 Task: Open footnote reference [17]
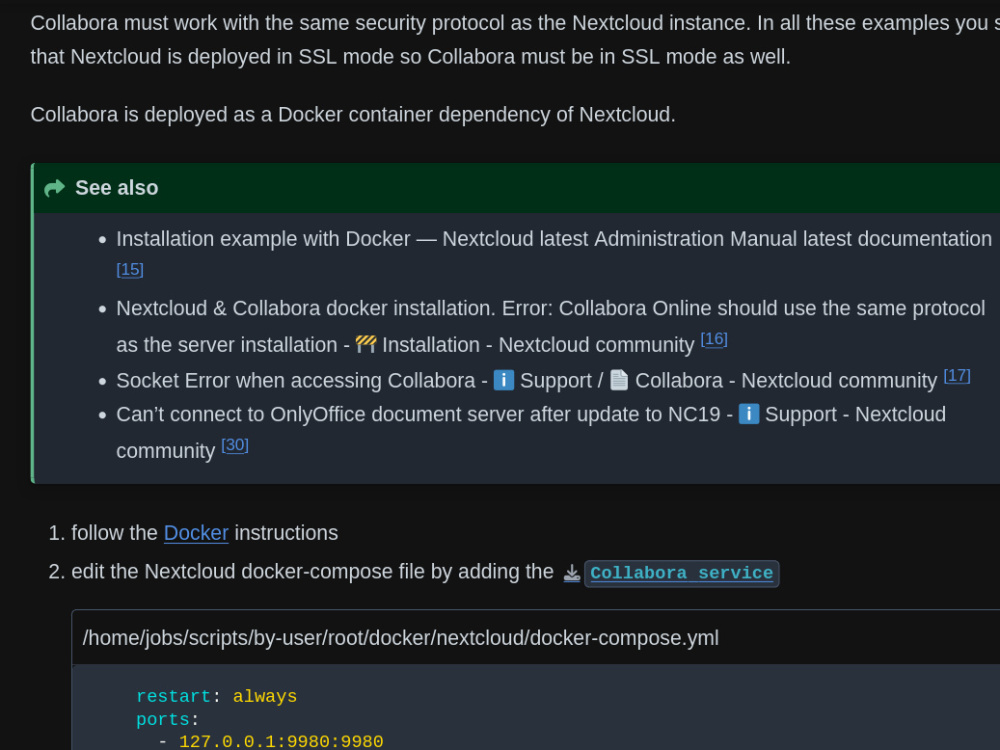point(957,376)
